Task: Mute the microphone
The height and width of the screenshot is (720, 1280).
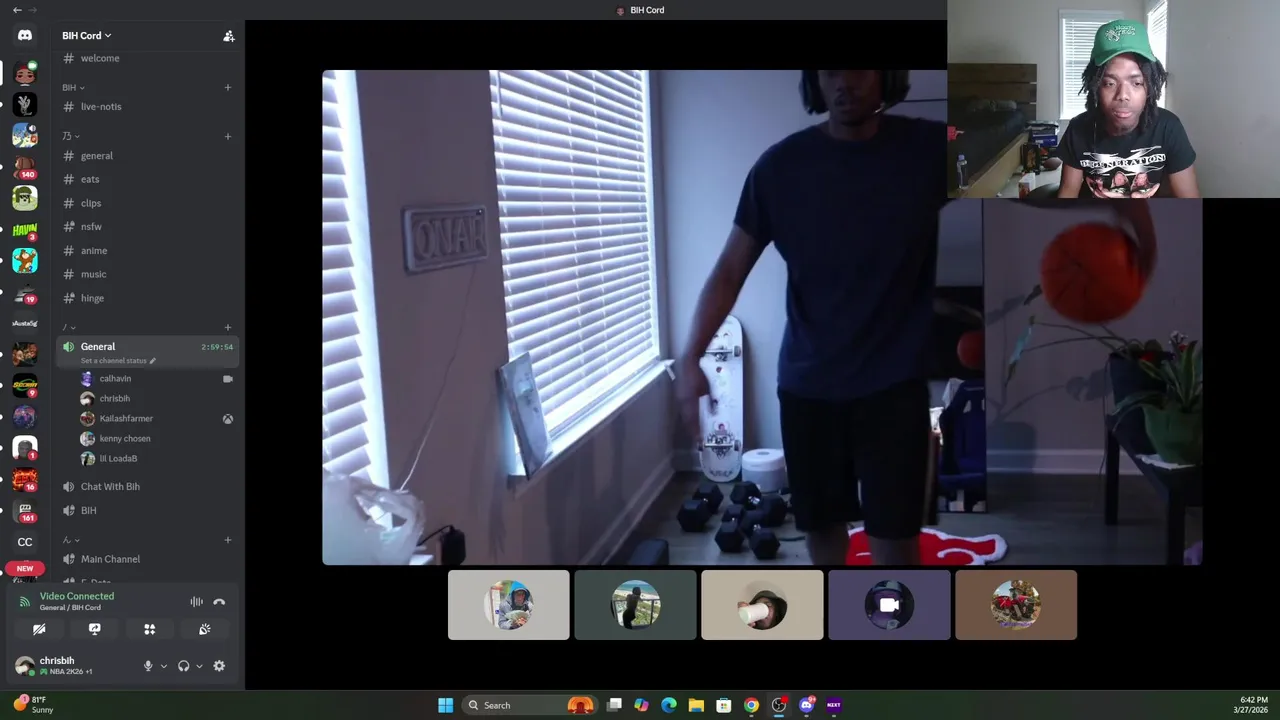Action: click(148, 666)
